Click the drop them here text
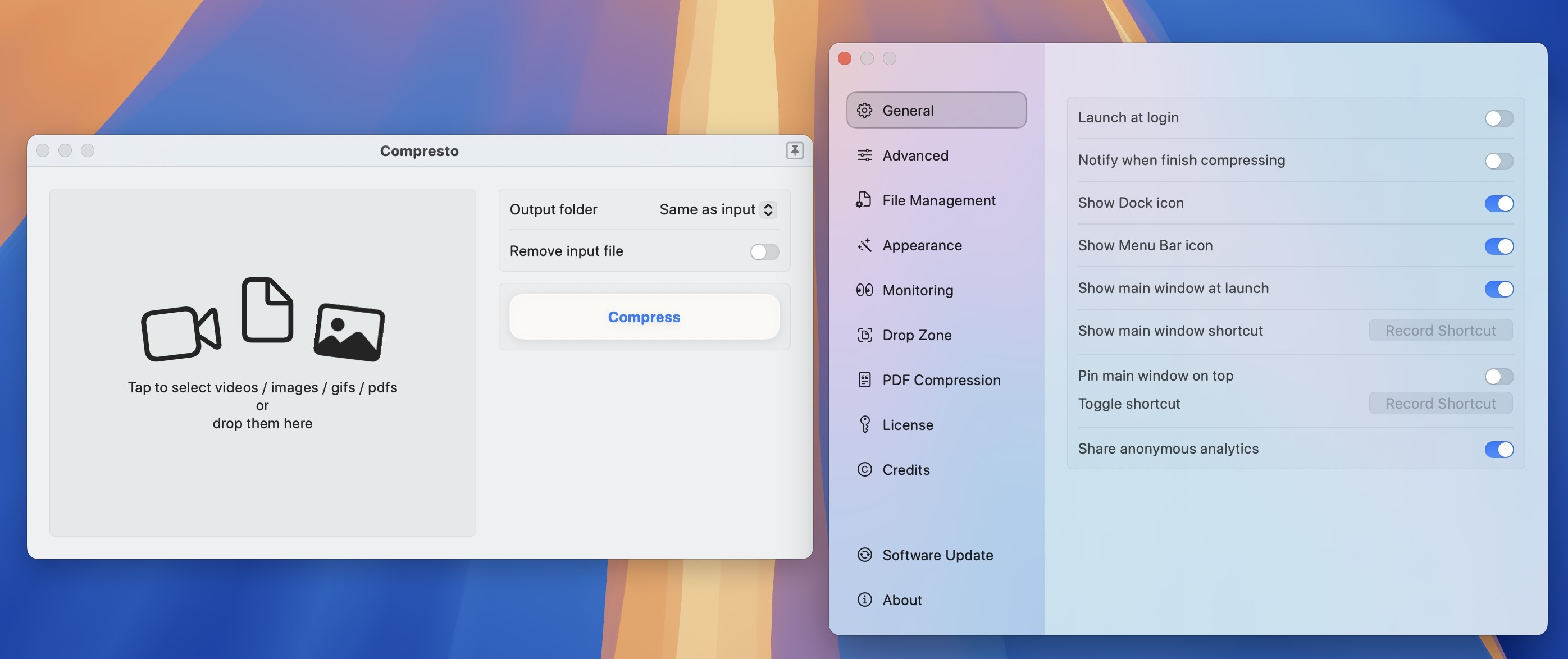This screenshot has width=1568, height=659. click(x=262, y=423)
